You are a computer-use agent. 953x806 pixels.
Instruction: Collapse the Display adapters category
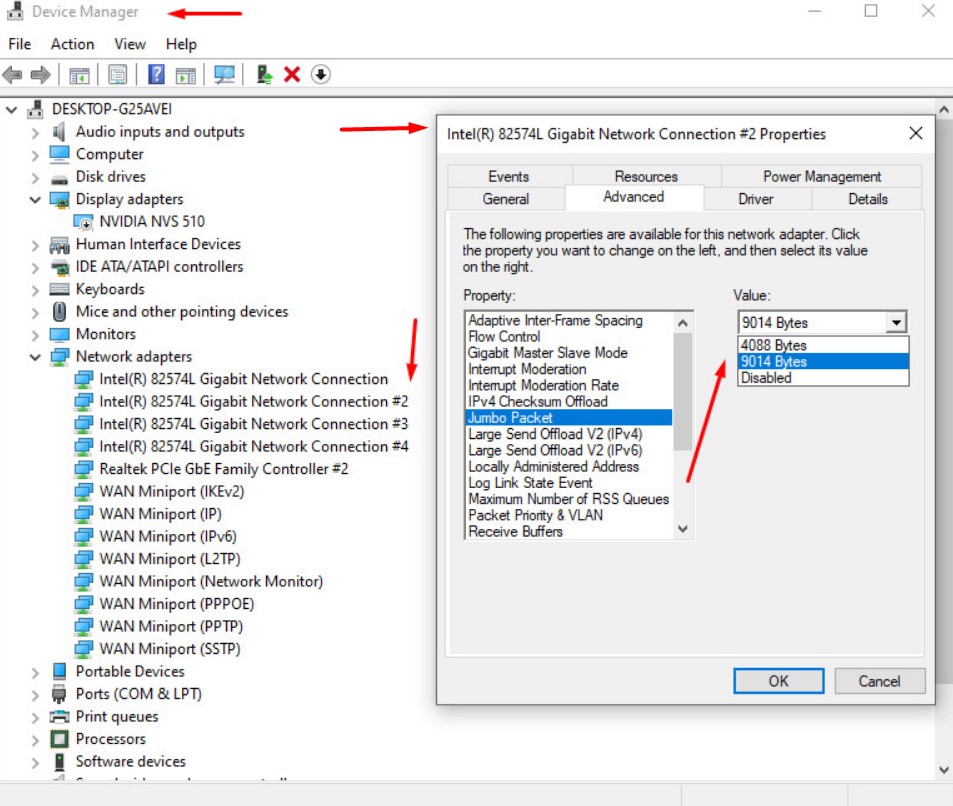click(x=35, y=199)
